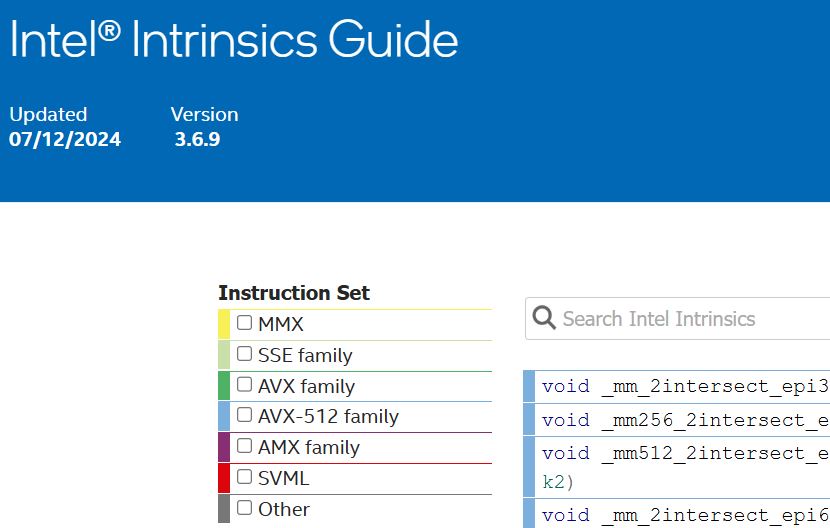
Task: Click the light green SSE family color bar
Action: [x=224, y=355]
